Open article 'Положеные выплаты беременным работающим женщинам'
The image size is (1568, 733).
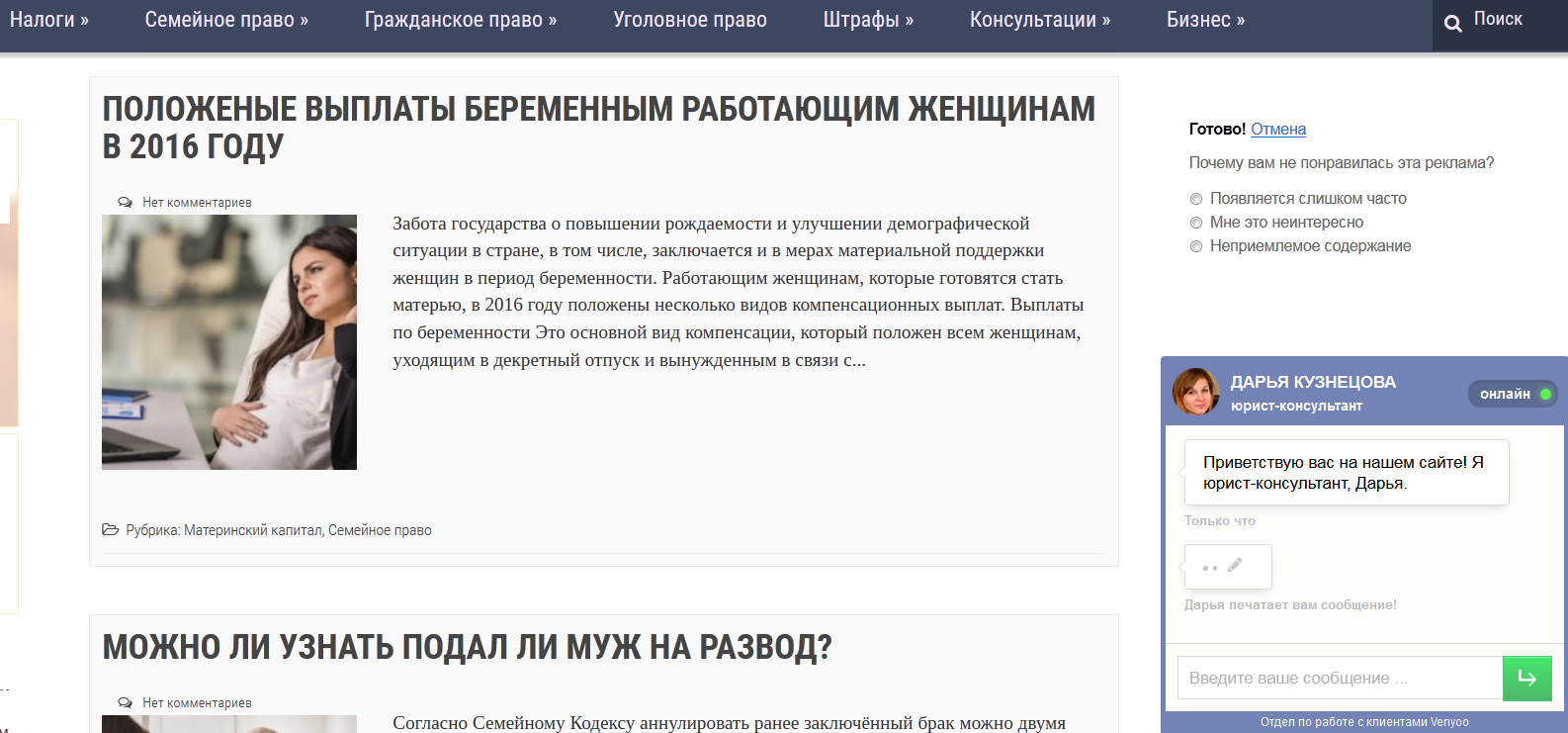point(599,128)
